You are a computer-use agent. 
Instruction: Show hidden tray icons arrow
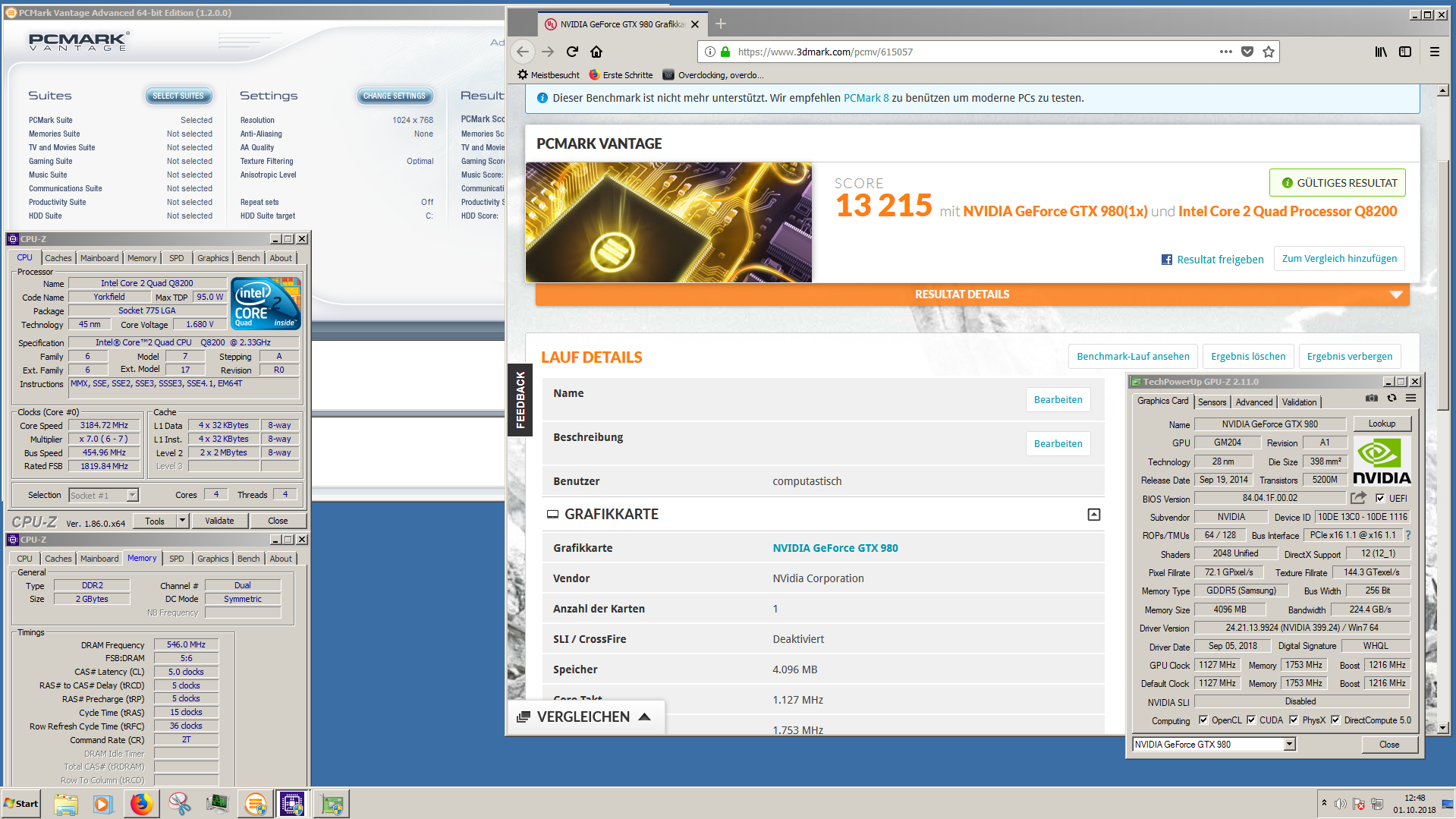point(1324,803)
